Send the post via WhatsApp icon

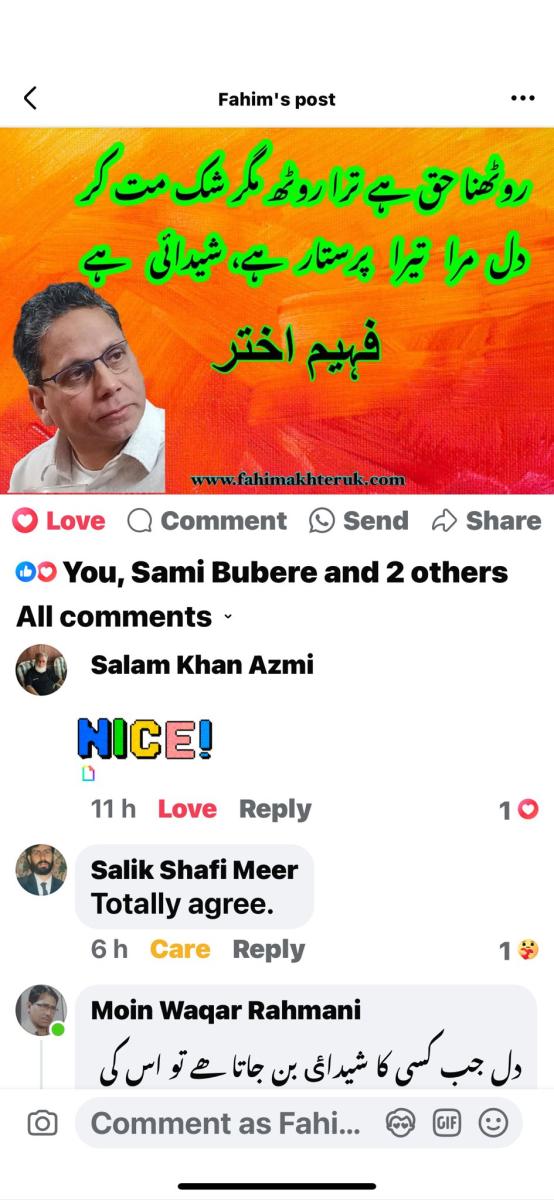[x=322, y=520]
